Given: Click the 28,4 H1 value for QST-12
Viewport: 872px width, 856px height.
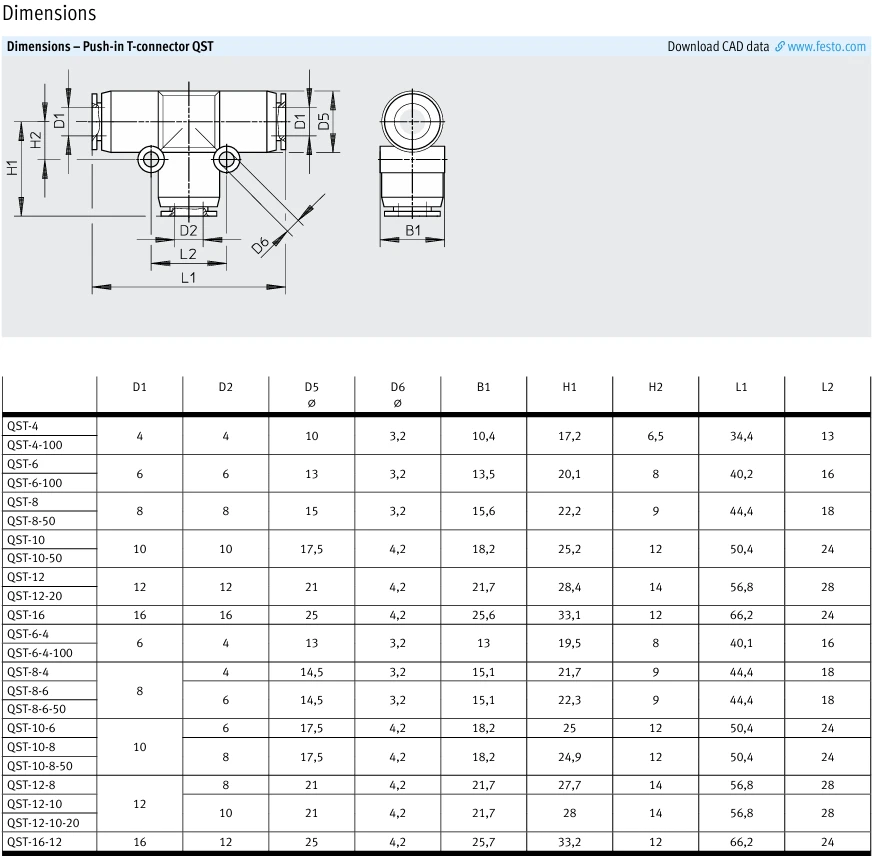Looking at the screenshot, I should pos(569,587).
